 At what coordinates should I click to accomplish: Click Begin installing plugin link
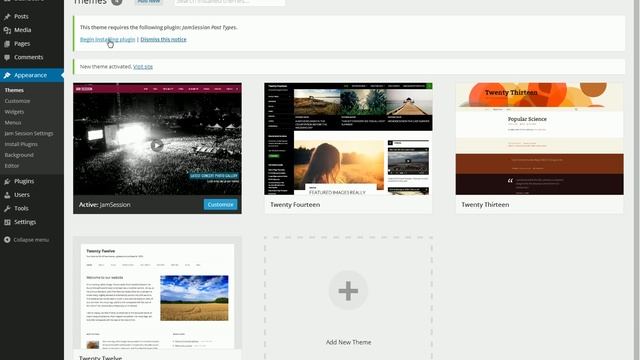pos(107,40)
